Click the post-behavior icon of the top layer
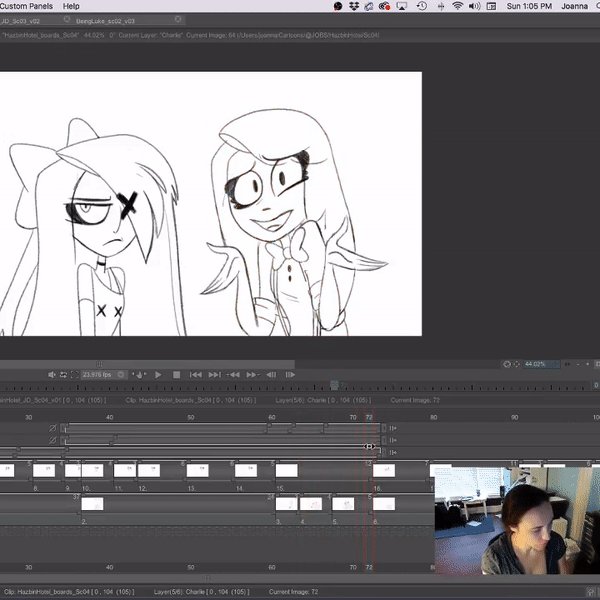Image resolution: width=600 pixels, height=600 pixels. tap(393, 428)
